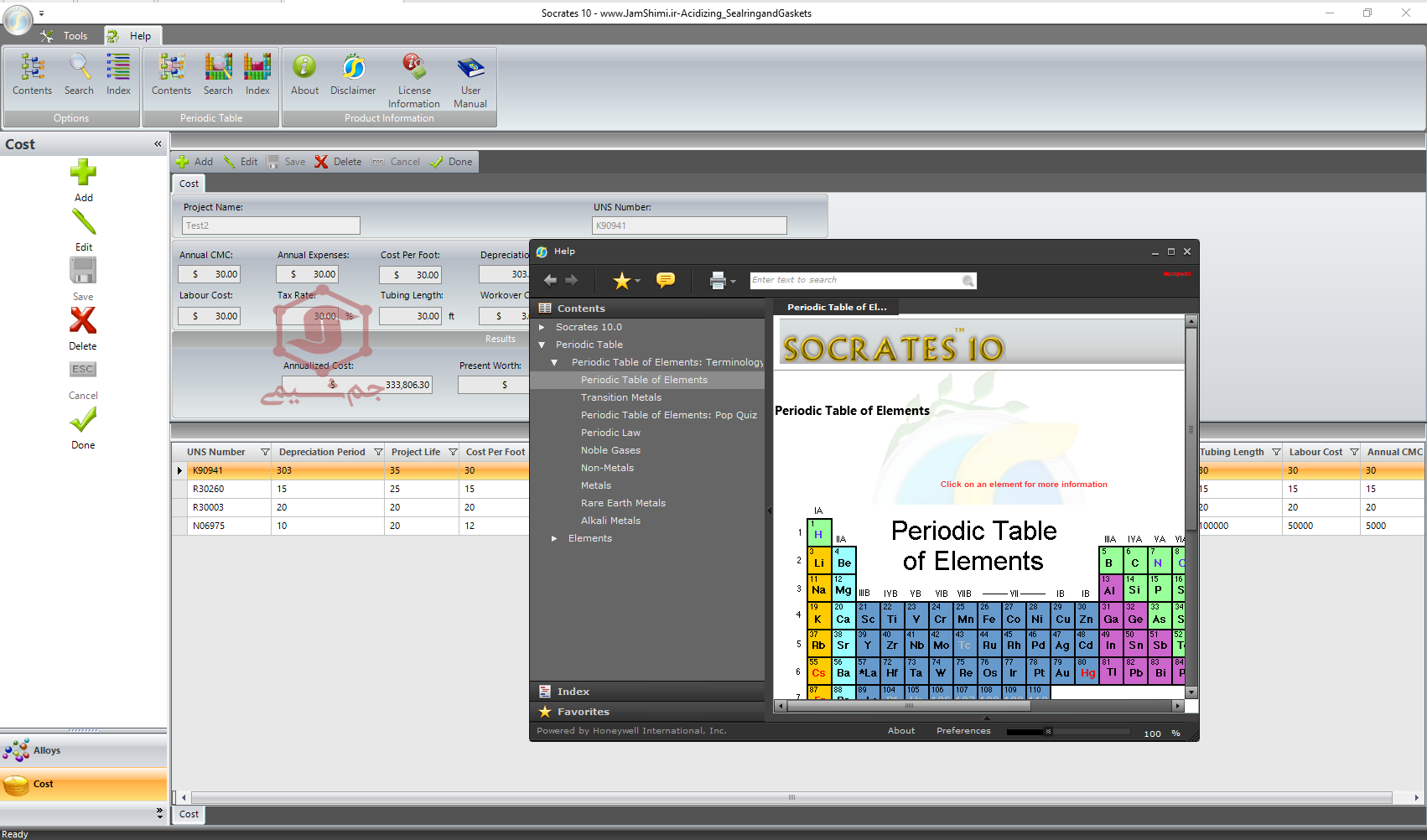The width and height of the screenshot is (1427, 840).
Task: Expand the Elements tree node
Action: pos(554,538)
